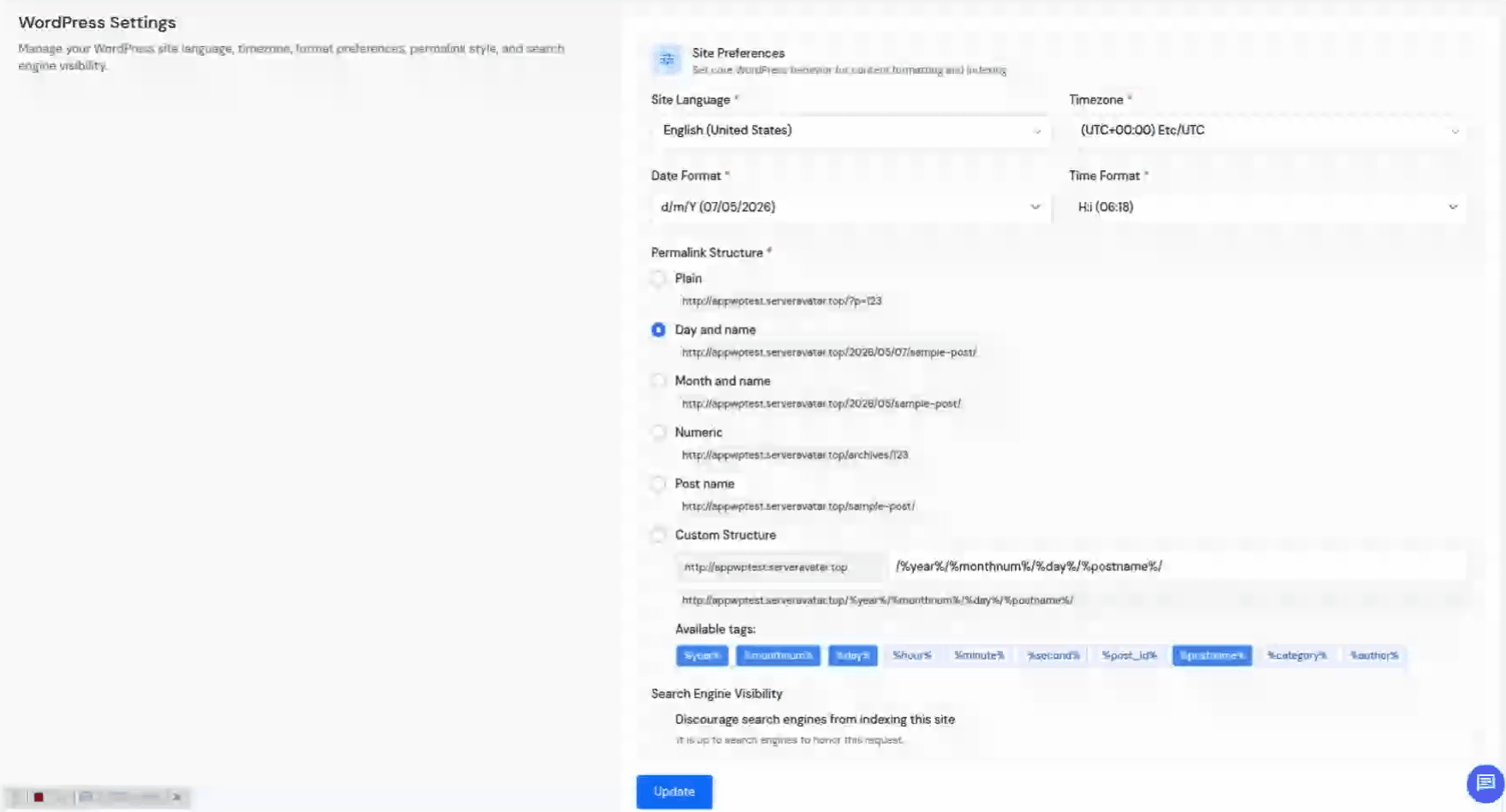The height and width of the screenshot is (812, 1506).
Task: Open the Site Language dropdown
Action: (851, 131)
